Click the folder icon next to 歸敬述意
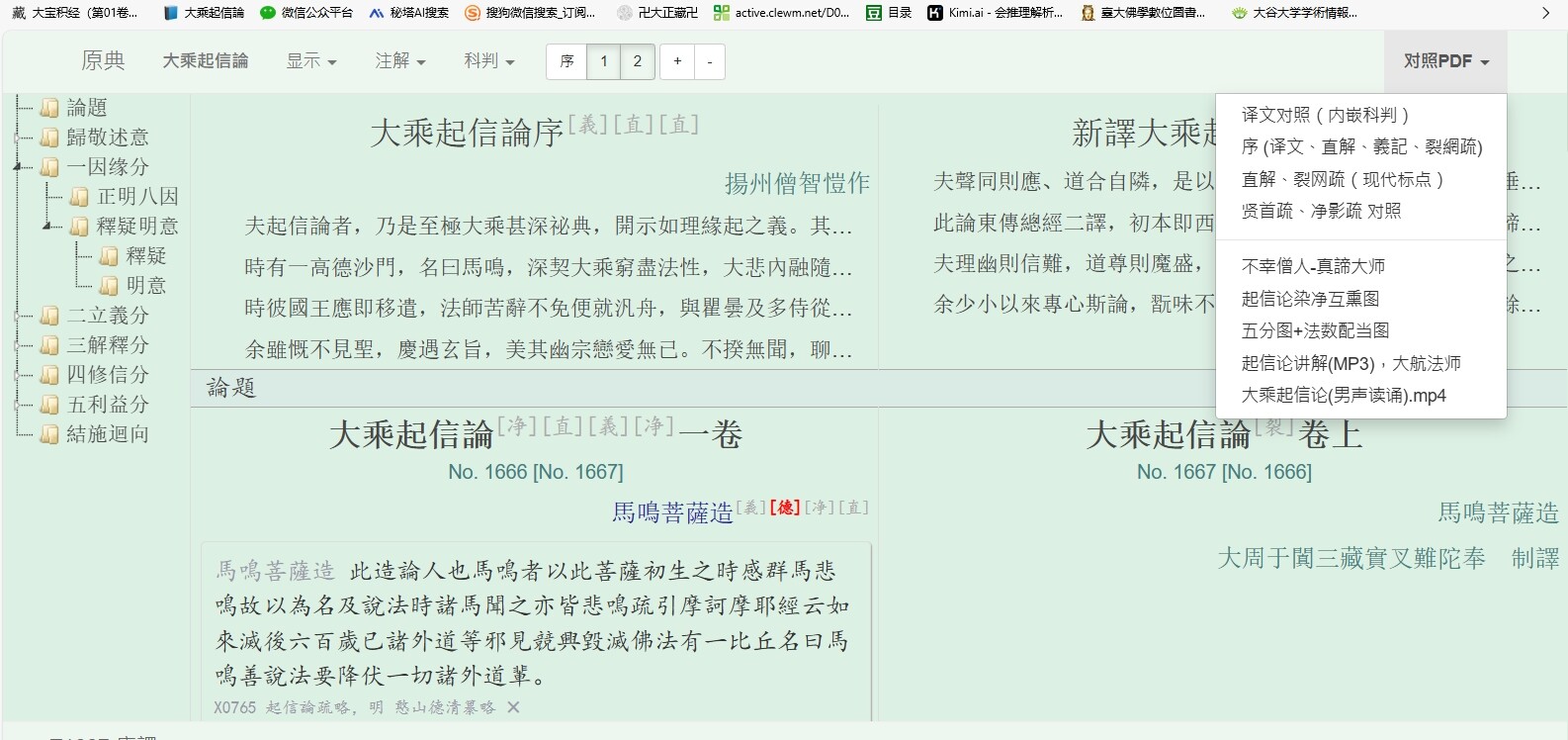This screenshot has height=740, width=1568. click(x=49, y=138)
